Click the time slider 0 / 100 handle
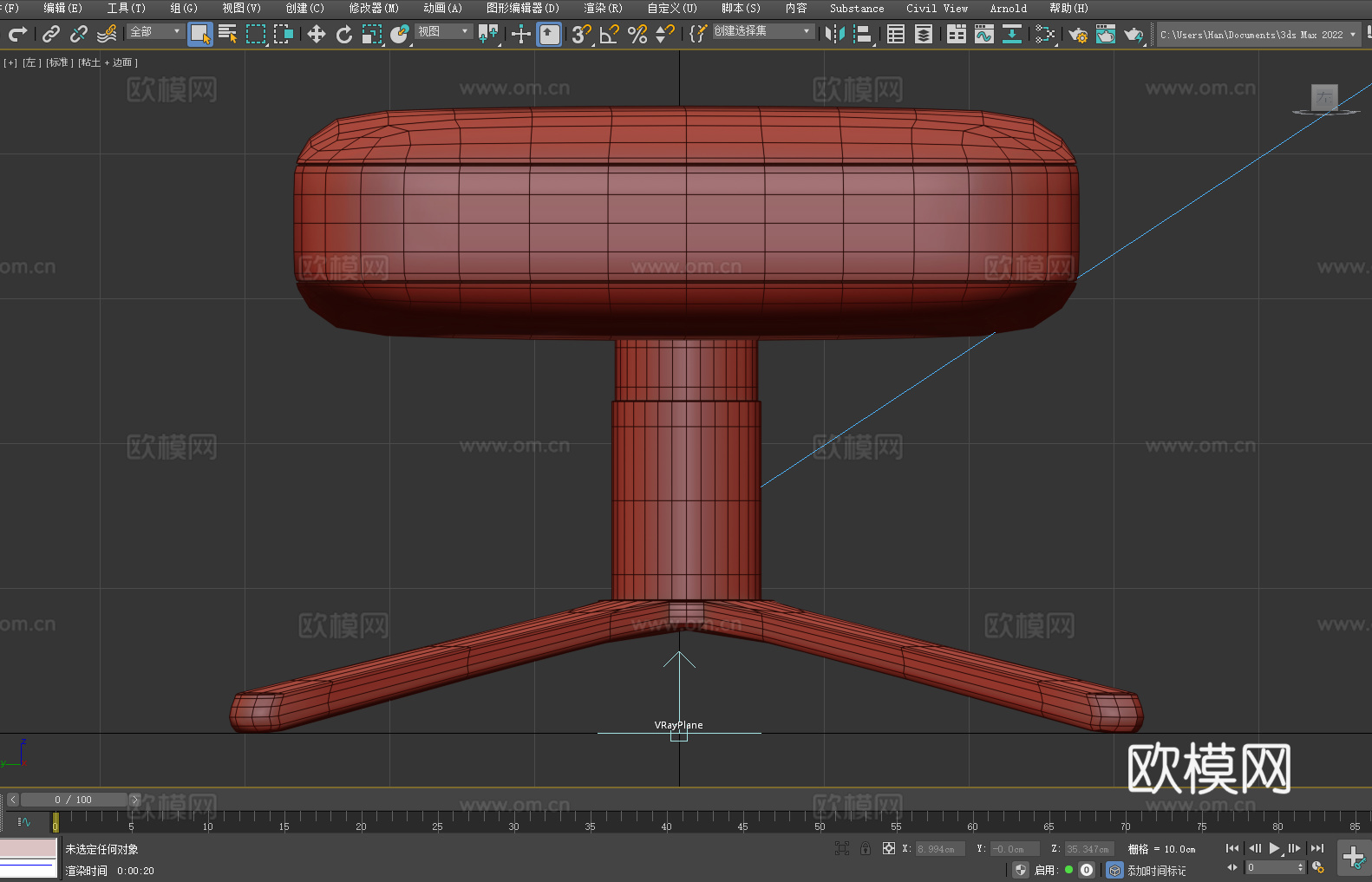The width and height of the screenshot is (1372, 882). (x=74, y=800)
